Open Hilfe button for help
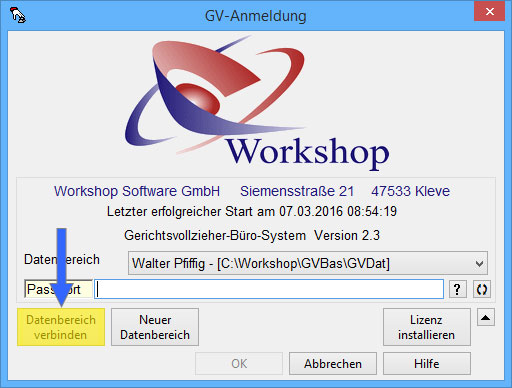 point(427,364)
